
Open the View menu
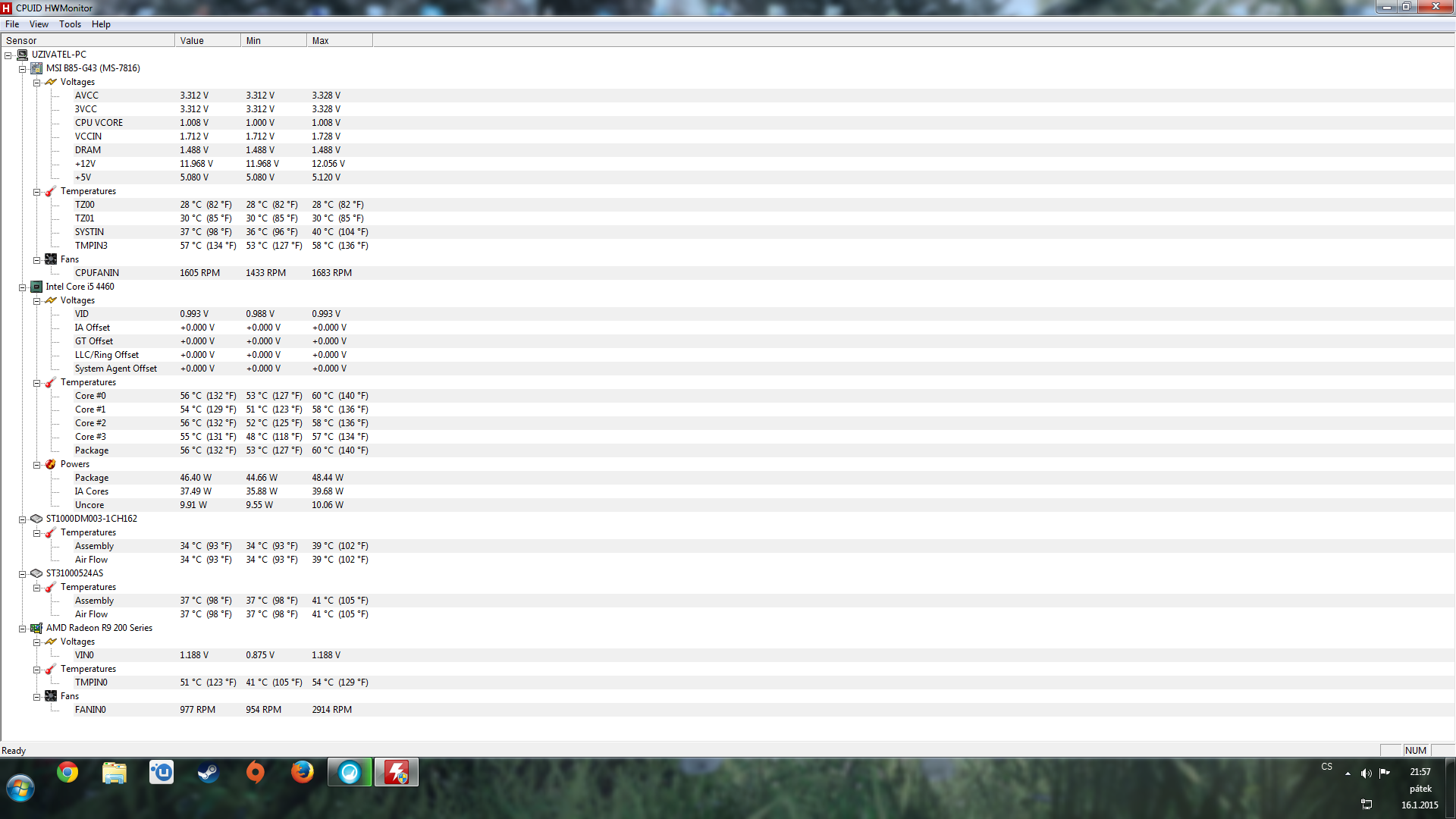tap(39, 24)
